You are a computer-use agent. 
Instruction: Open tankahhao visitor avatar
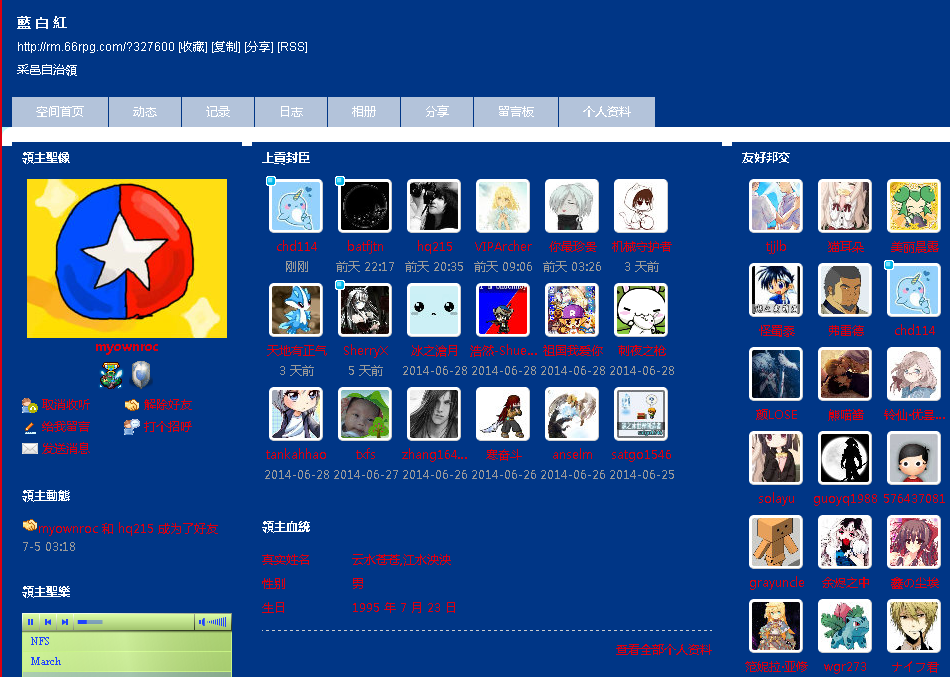pos(296,415)
